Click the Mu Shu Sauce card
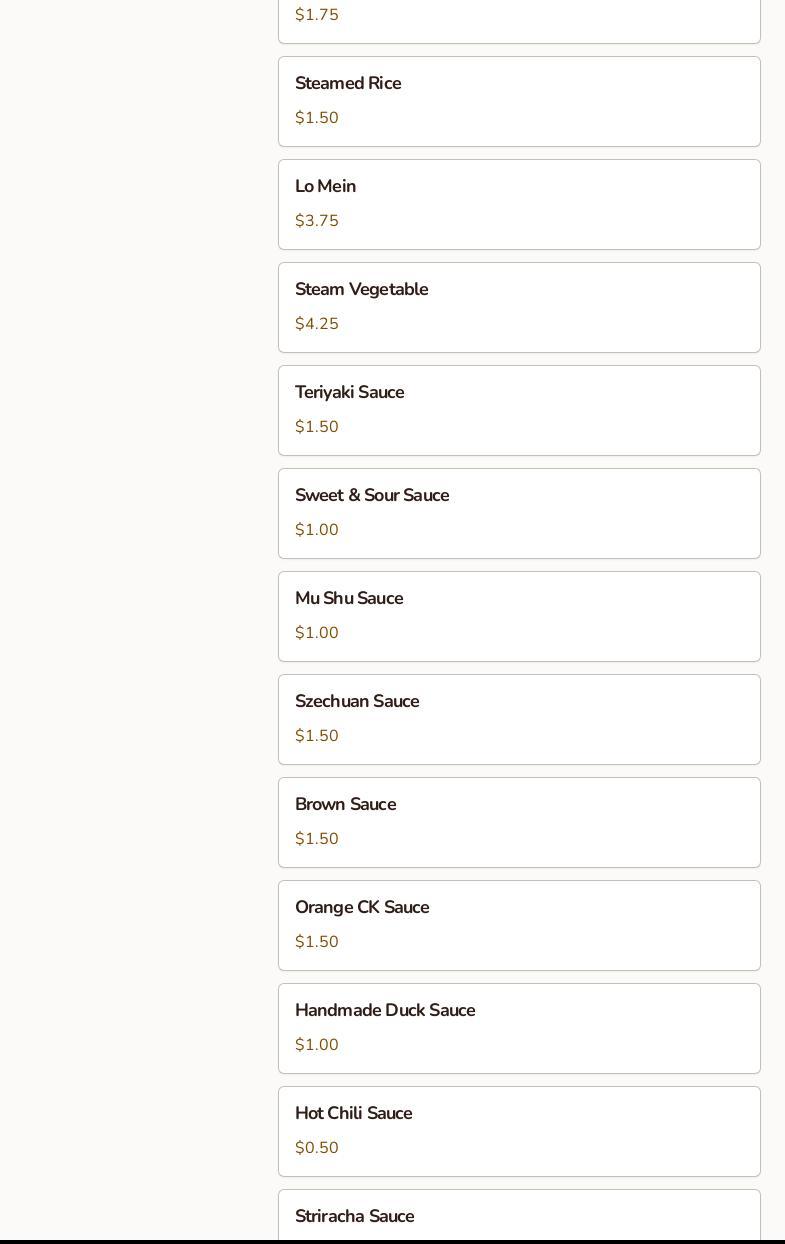 pyautogui.click(x=519, y=616)
